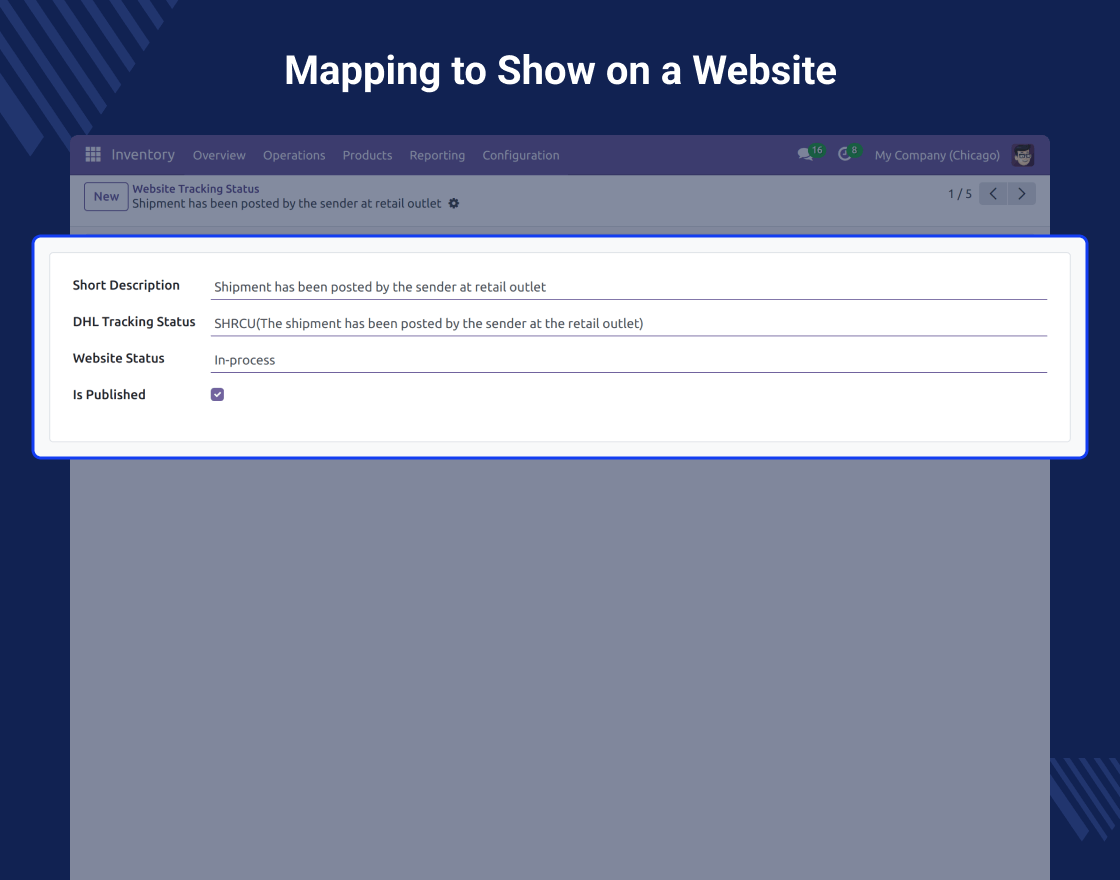Viewport: 1120px width, 880px height.
Task: Expand the Operations menu
Action: (x=294, y=155)
